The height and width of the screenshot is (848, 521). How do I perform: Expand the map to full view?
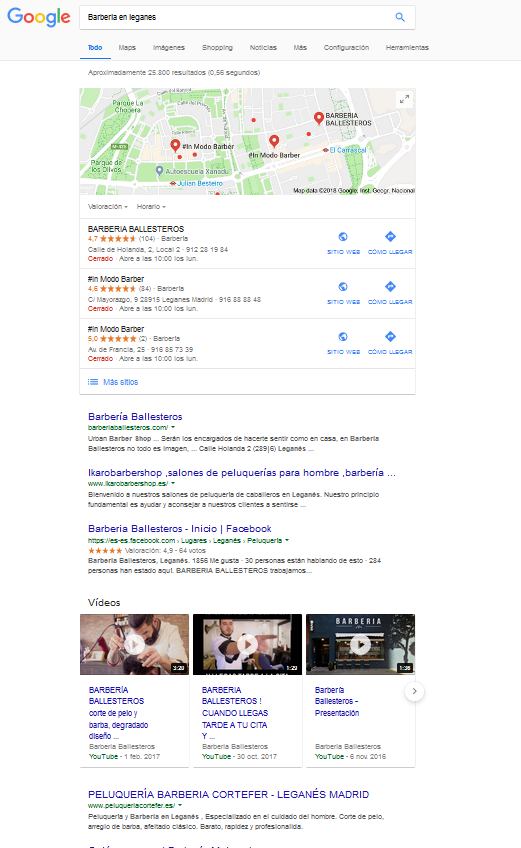point(404,100)
